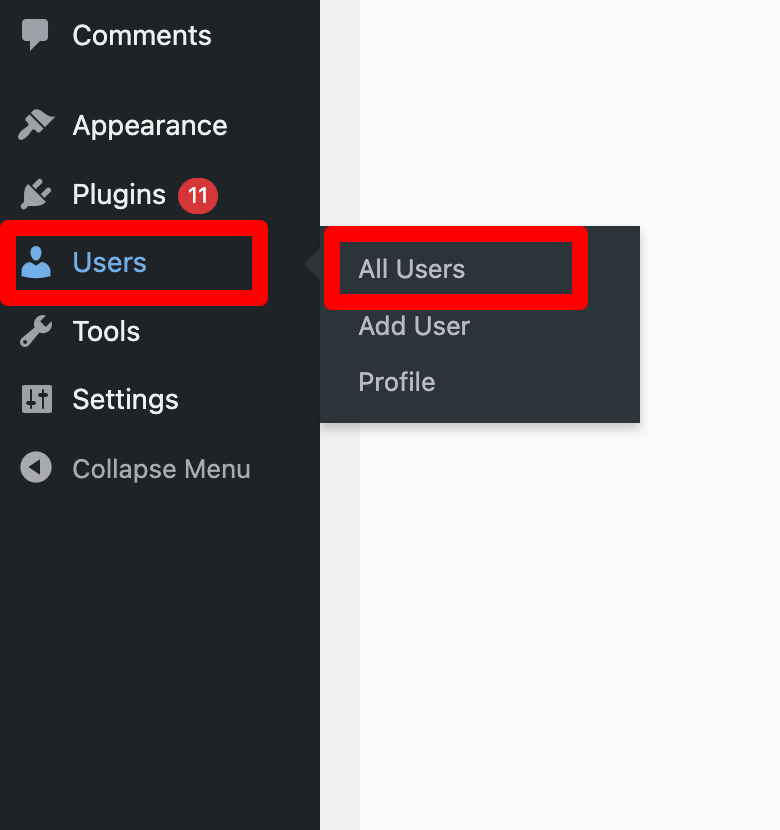Click the Users person icon
Viewport: 780px width, 830px height.
pyautogui.click(x=36, y=262)
